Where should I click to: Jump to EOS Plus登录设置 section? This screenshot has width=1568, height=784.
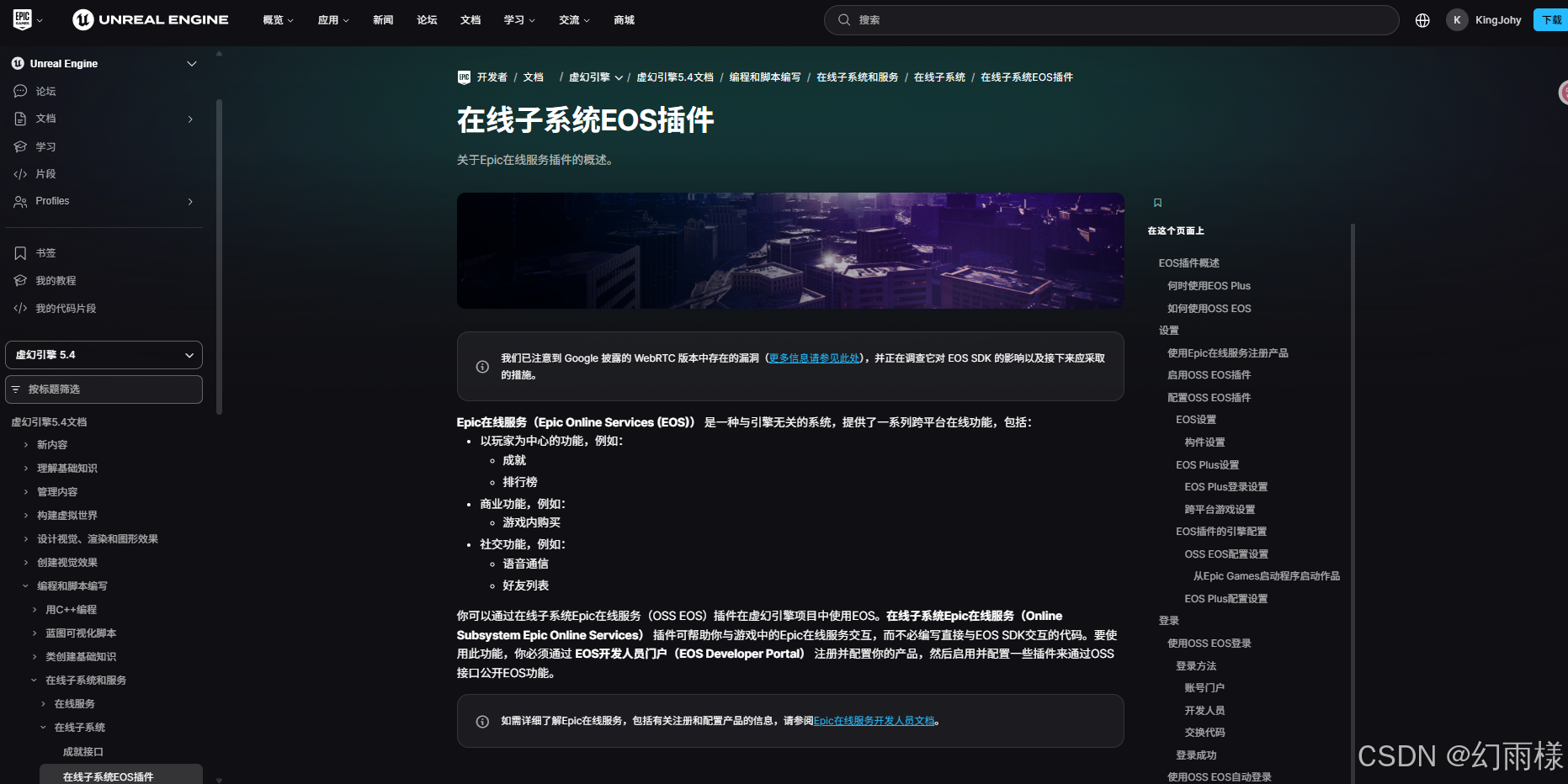point(1225,487)
